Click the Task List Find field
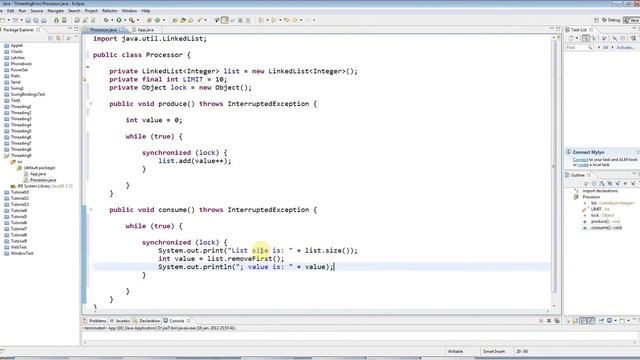Image resolution: width=640 pixels, height=360 pixels. pyautogui.click(x=579, y=48)
